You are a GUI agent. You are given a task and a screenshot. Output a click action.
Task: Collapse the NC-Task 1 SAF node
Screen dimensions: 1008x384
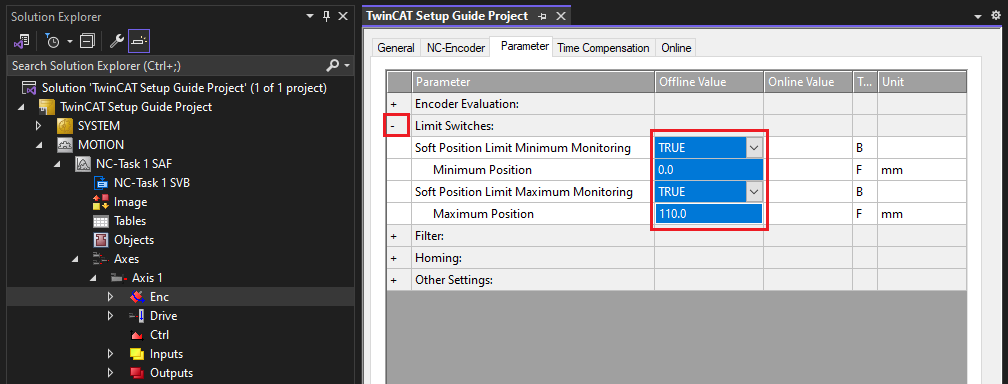tap(57, 164)
